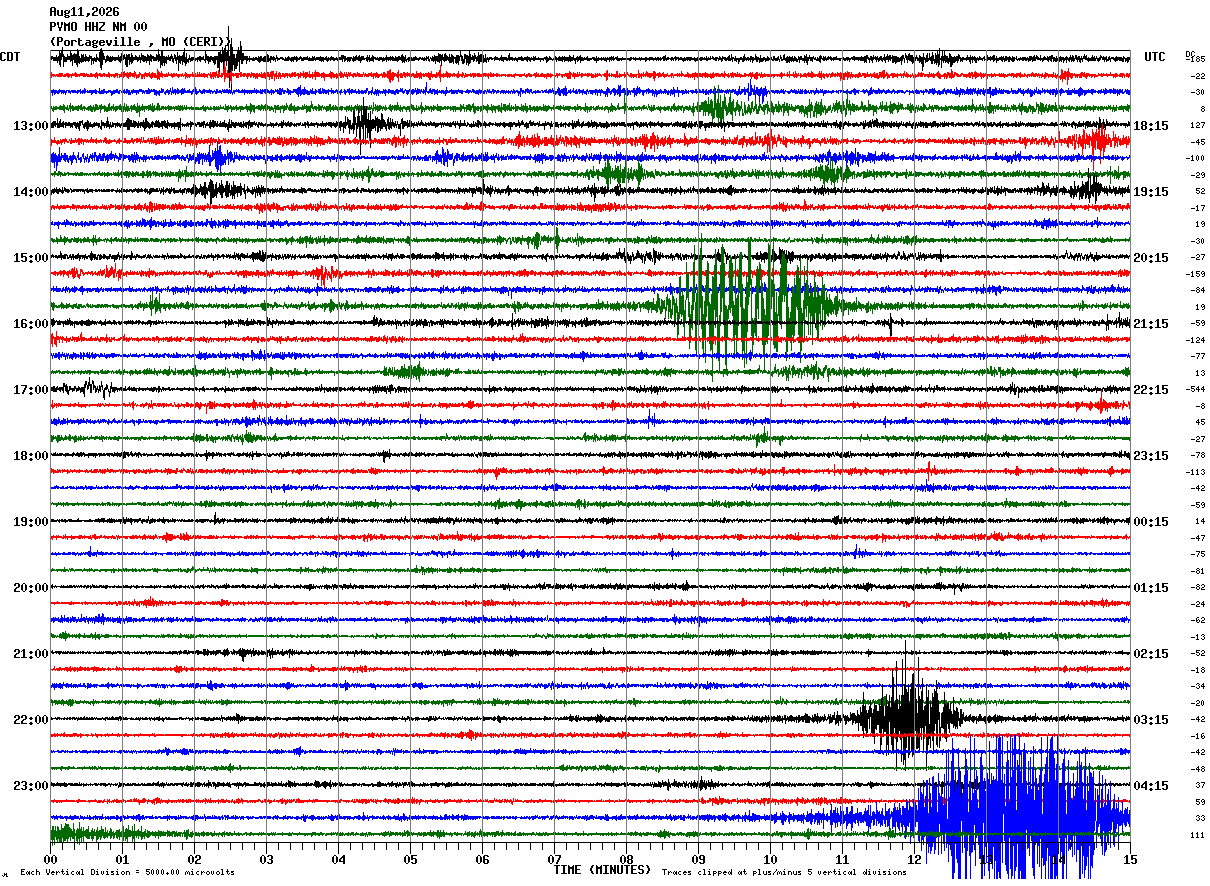The height and width of the screenshot is (886, 1210).
Task: Select the 23:00 CDT time label
Action: coord(31,785)
